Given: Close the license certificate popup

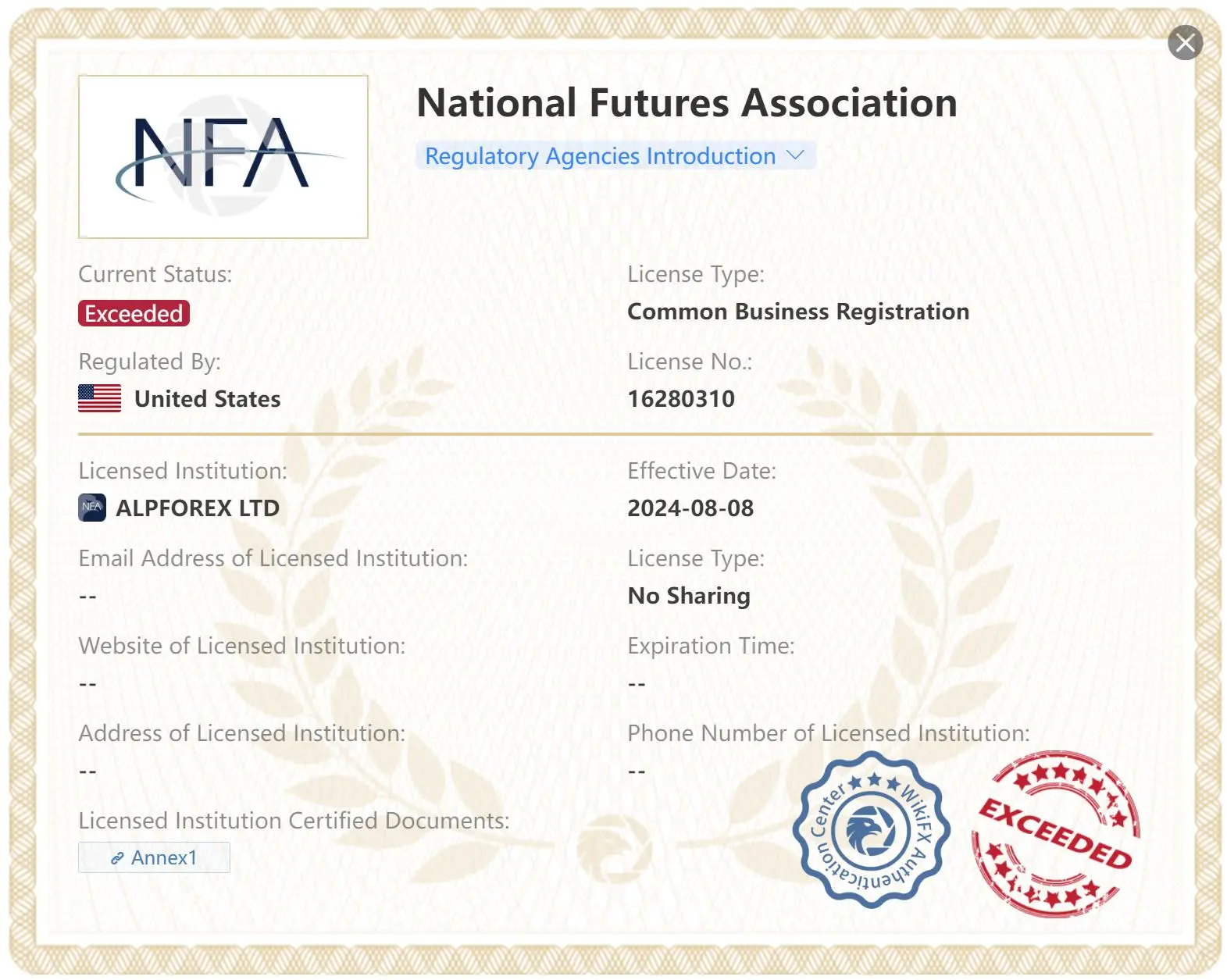Looking at the screenshot, I should click(x=1185, y=43).
